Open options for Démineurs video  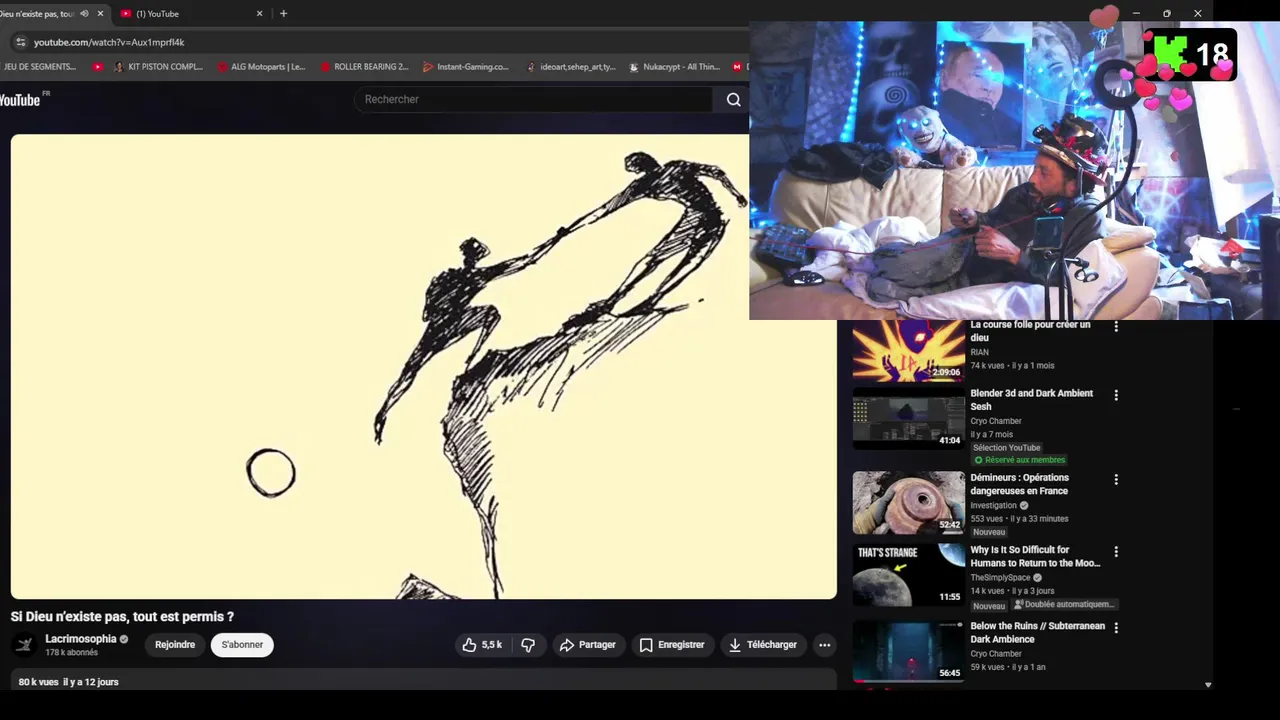(x=1116, y=479)
